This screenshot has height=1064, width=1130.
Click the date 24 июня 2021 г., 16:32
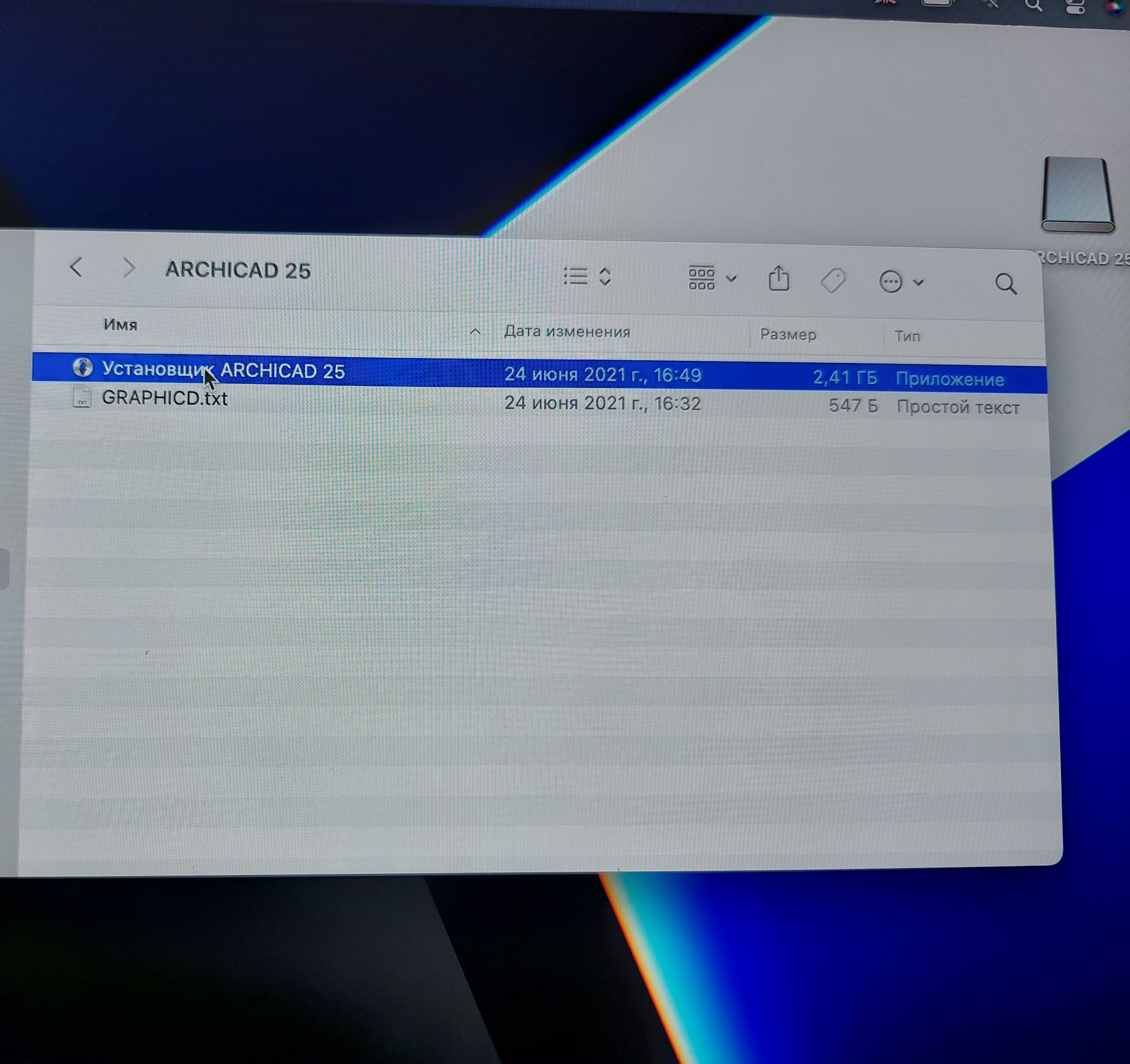pos(602,403)
